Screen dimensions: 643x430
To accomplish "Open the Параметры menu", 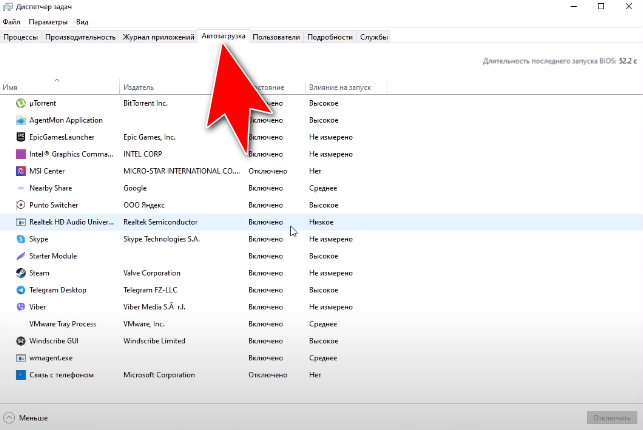I will [x=48, y=22].
